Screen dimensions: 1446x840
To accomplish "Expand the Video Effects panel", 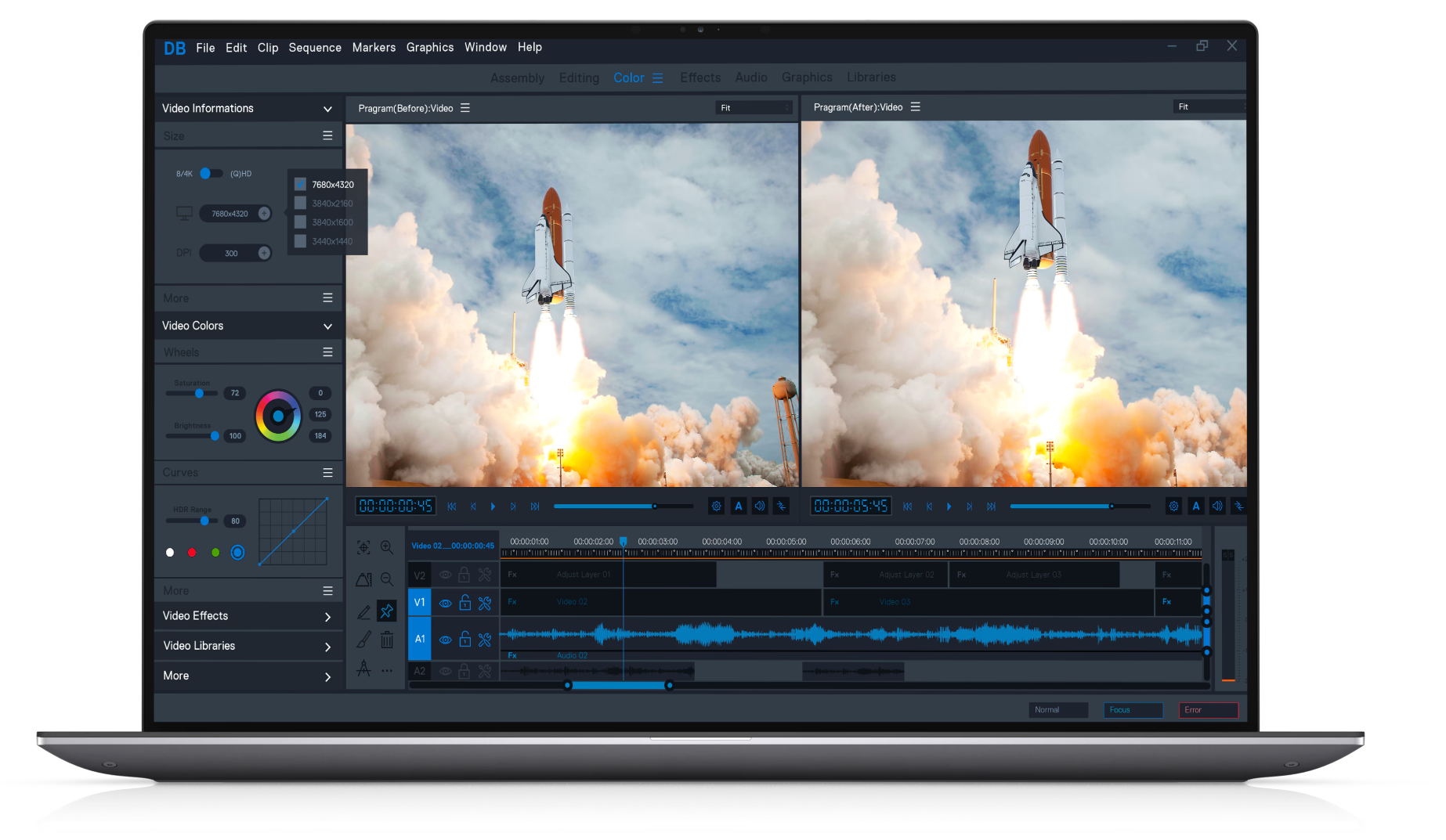I will click(327, 617).
